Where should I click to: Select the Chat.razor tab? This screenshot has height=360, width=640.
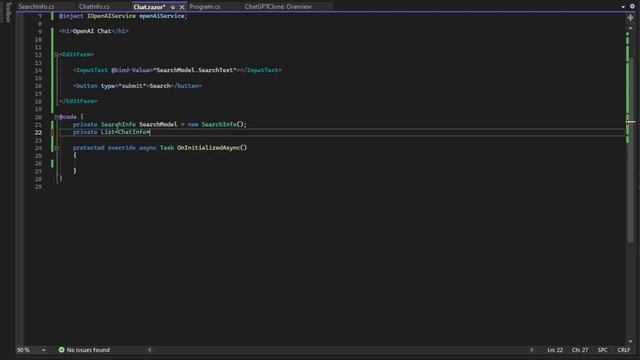click(149, 7)
